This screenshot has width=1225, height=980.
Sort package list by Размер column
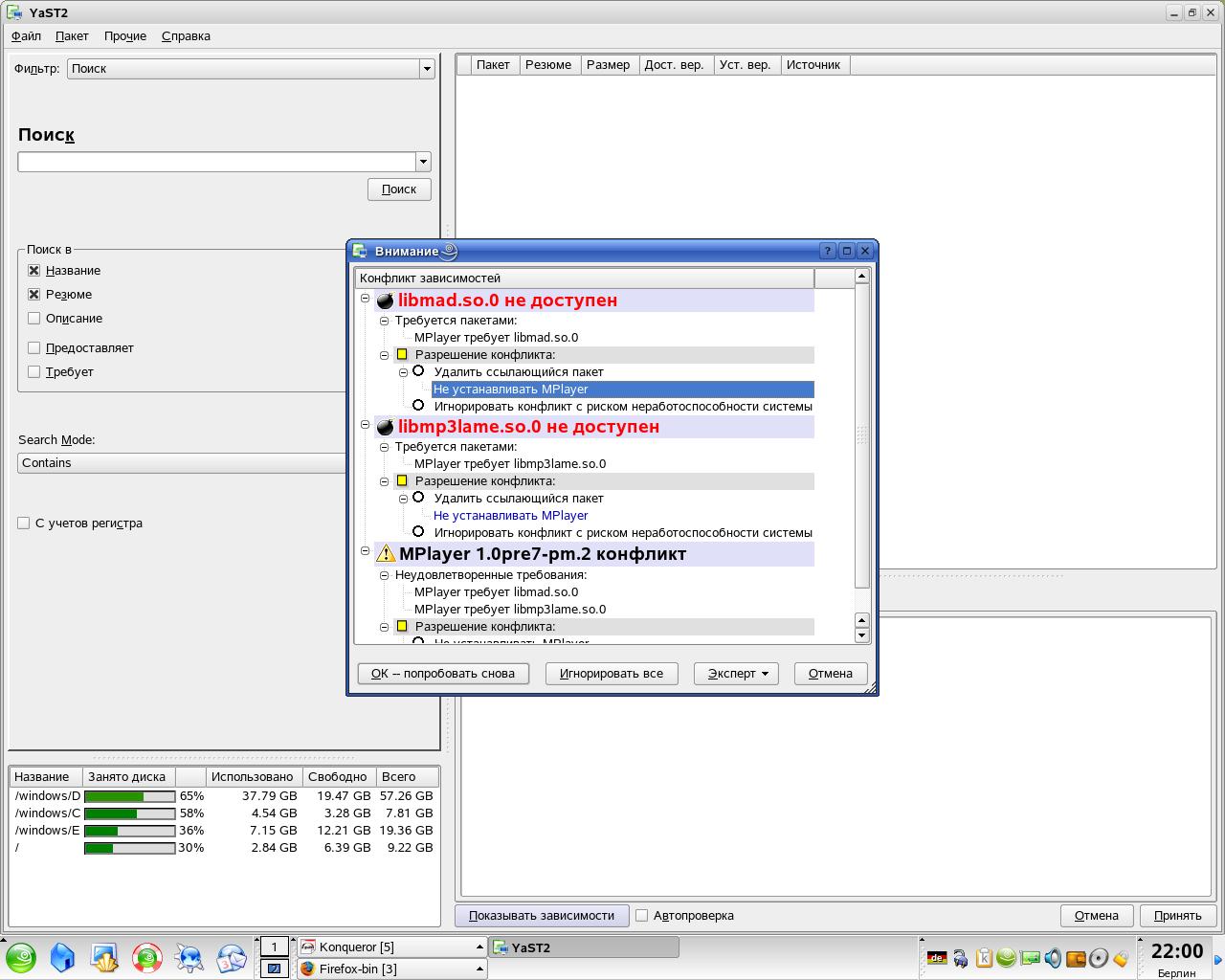pos(609,65)
